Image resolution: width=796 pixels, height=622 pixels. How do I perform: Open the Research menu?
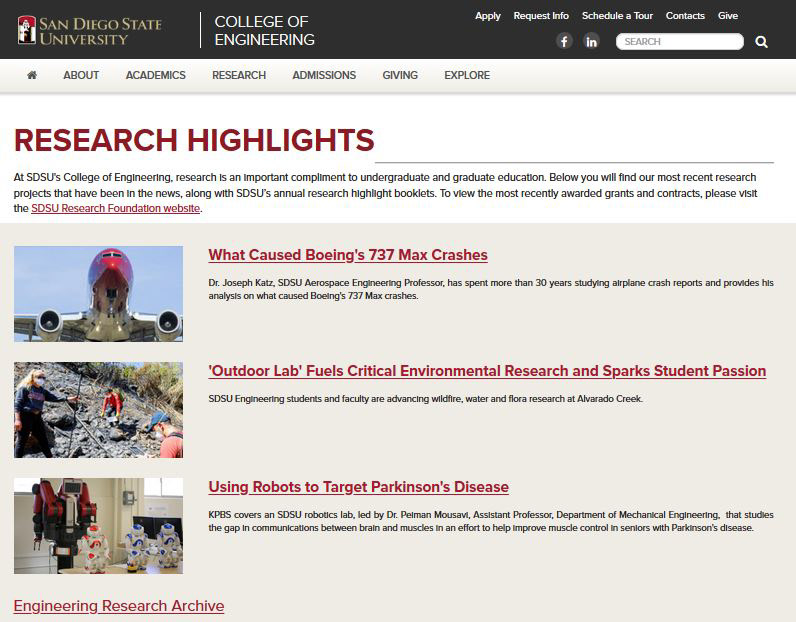pyautogui.click(x=239, y=75)
